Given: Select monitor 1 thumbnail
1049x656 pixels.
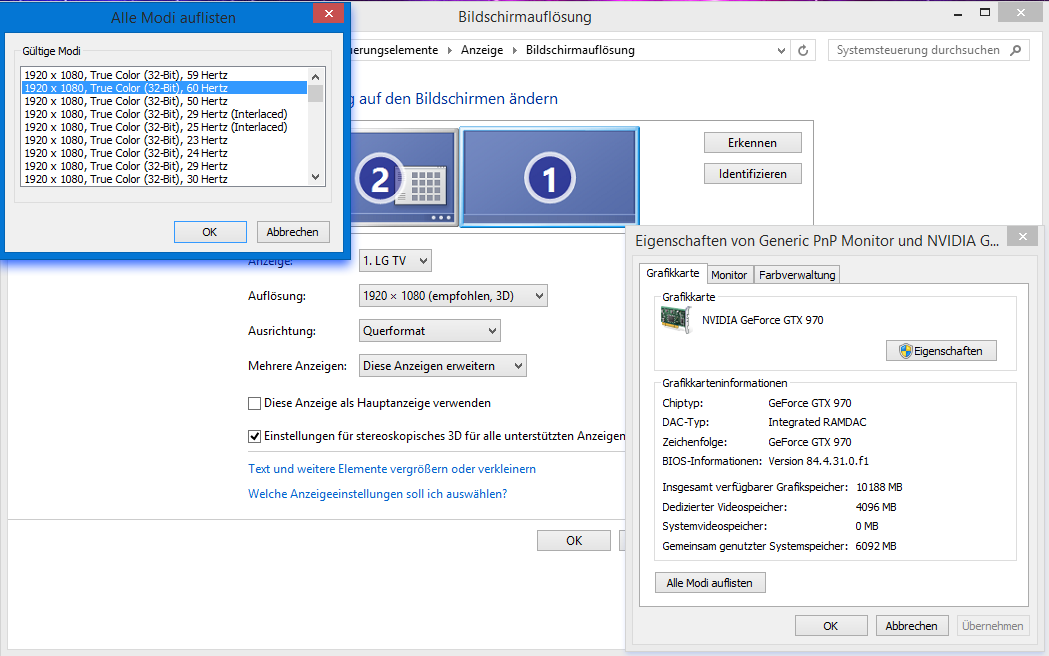Looking at the screenshot, I should coord(549,177).
